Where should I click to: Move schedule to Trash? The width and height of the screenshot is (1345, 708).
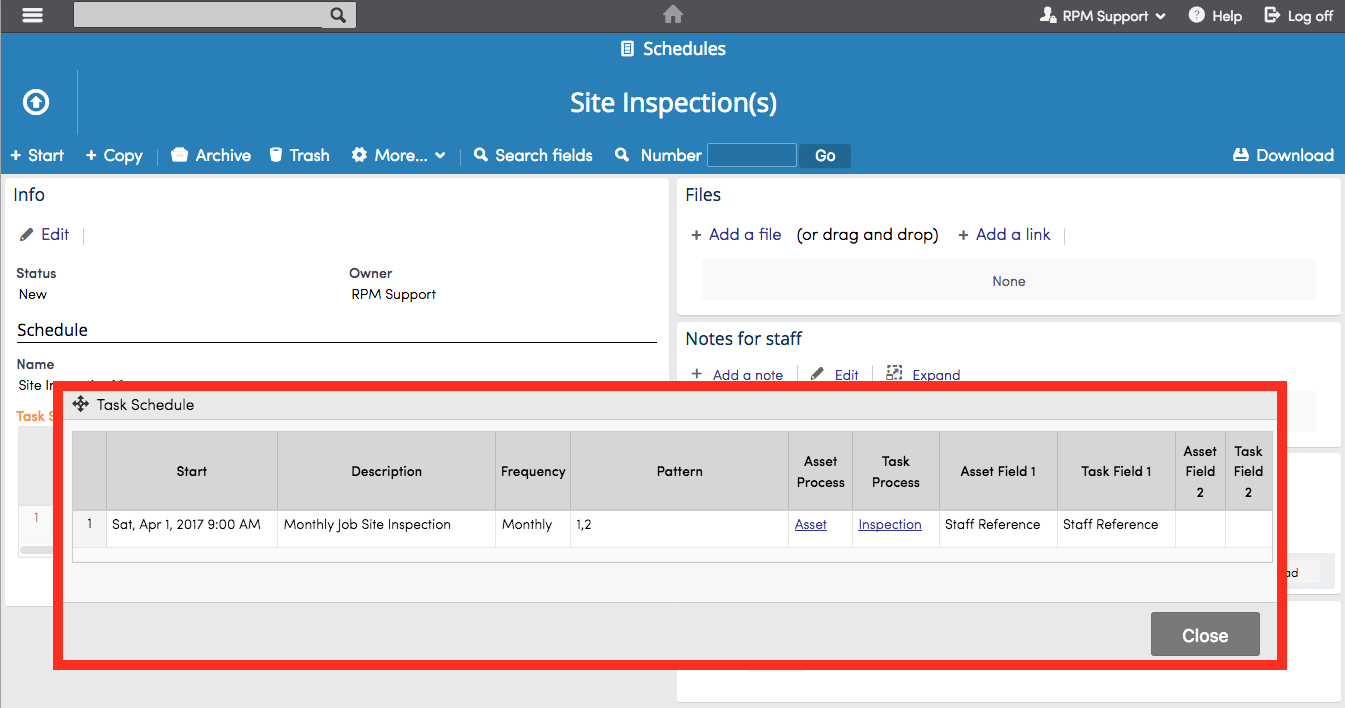(300, 155)
